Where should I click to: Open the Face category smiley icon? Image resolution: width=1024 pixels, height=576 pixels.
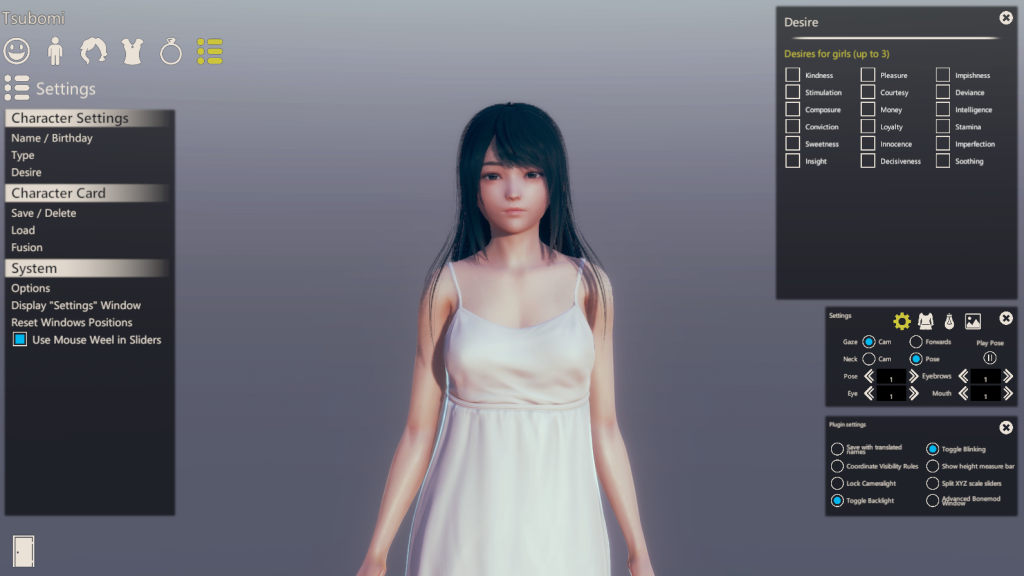(17, 51)
